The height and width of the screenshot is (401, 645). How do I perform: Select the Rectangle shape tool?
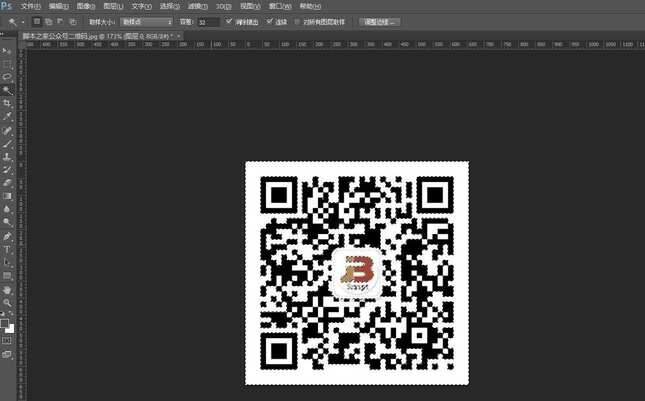click(7, 276)
